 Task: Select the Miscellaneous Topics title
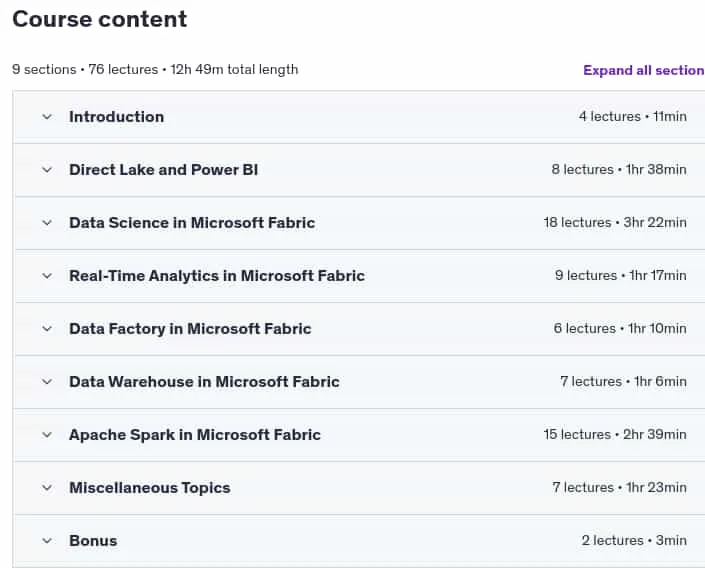click(150, 488)
